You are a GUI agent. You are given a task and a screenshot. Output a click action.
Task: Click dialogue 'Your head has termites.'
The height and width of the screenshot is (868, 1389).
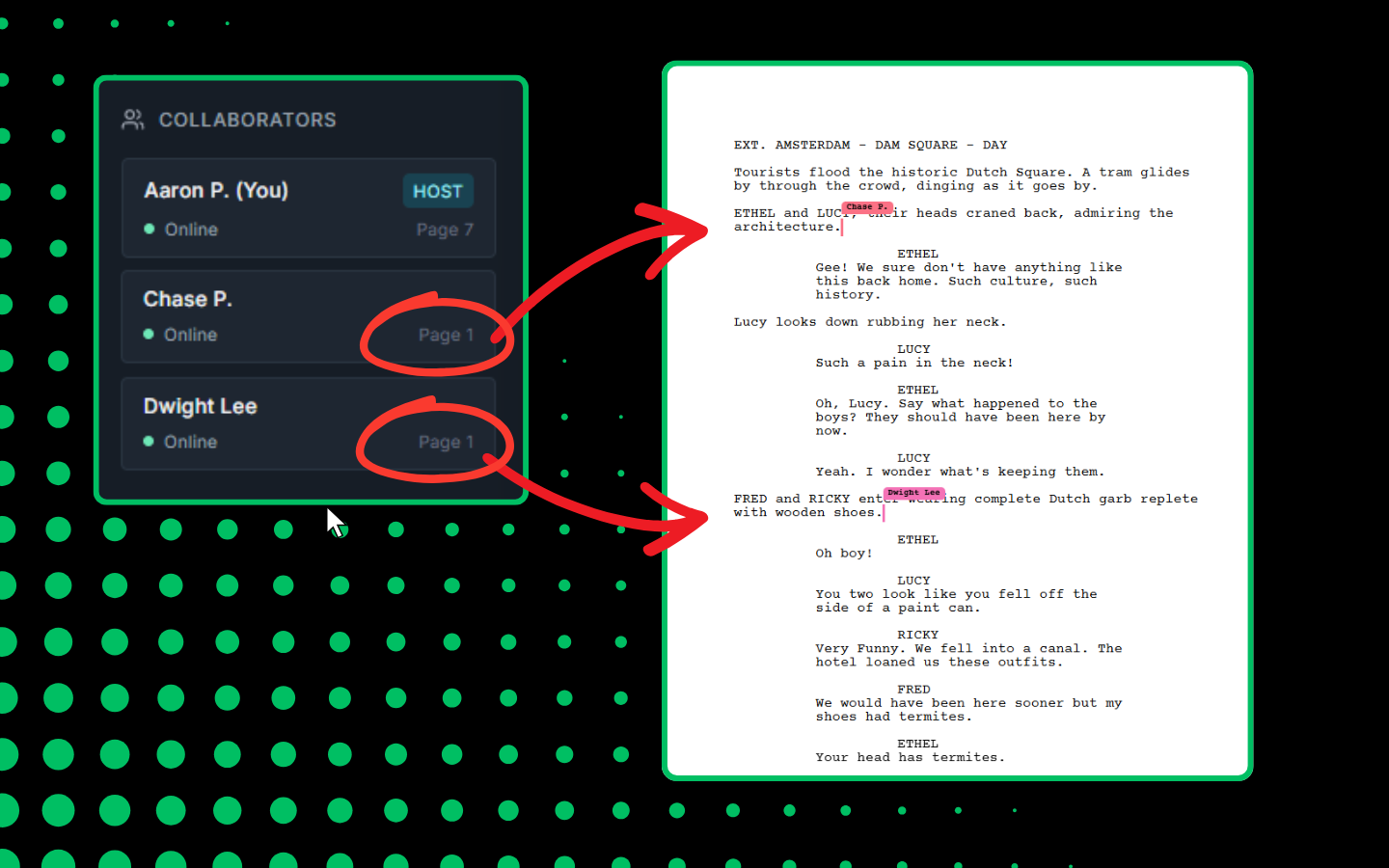910,758
